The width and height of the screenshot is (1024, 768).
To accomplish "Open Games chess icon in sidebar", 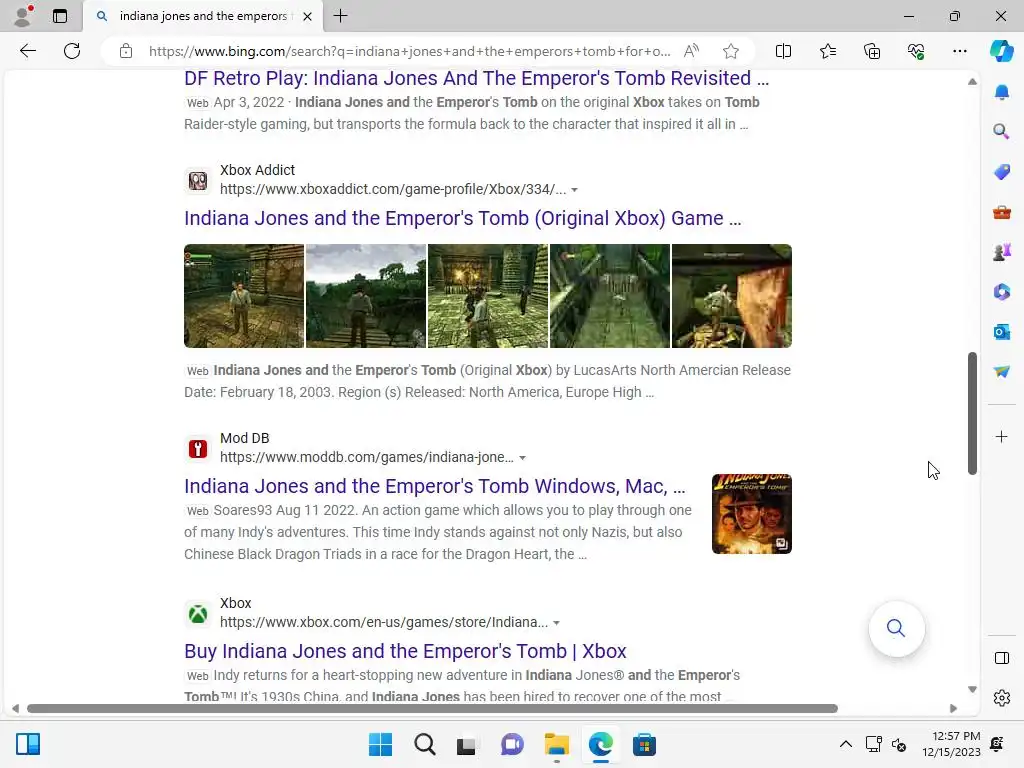I will [x=1001, y=251].
